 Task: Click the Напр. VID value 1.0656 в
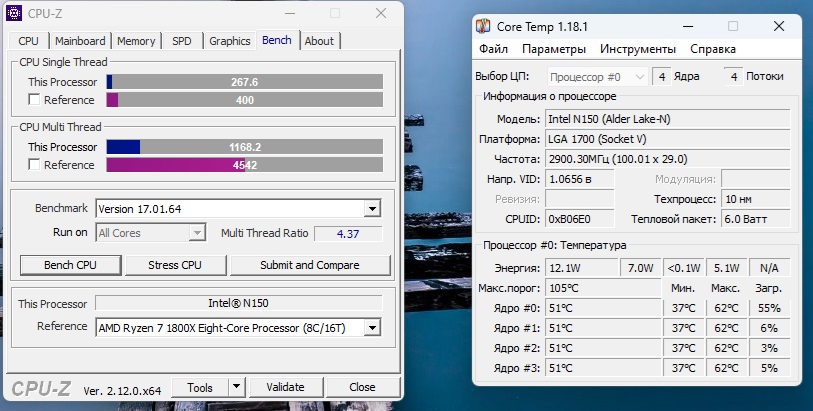[580, 179]
